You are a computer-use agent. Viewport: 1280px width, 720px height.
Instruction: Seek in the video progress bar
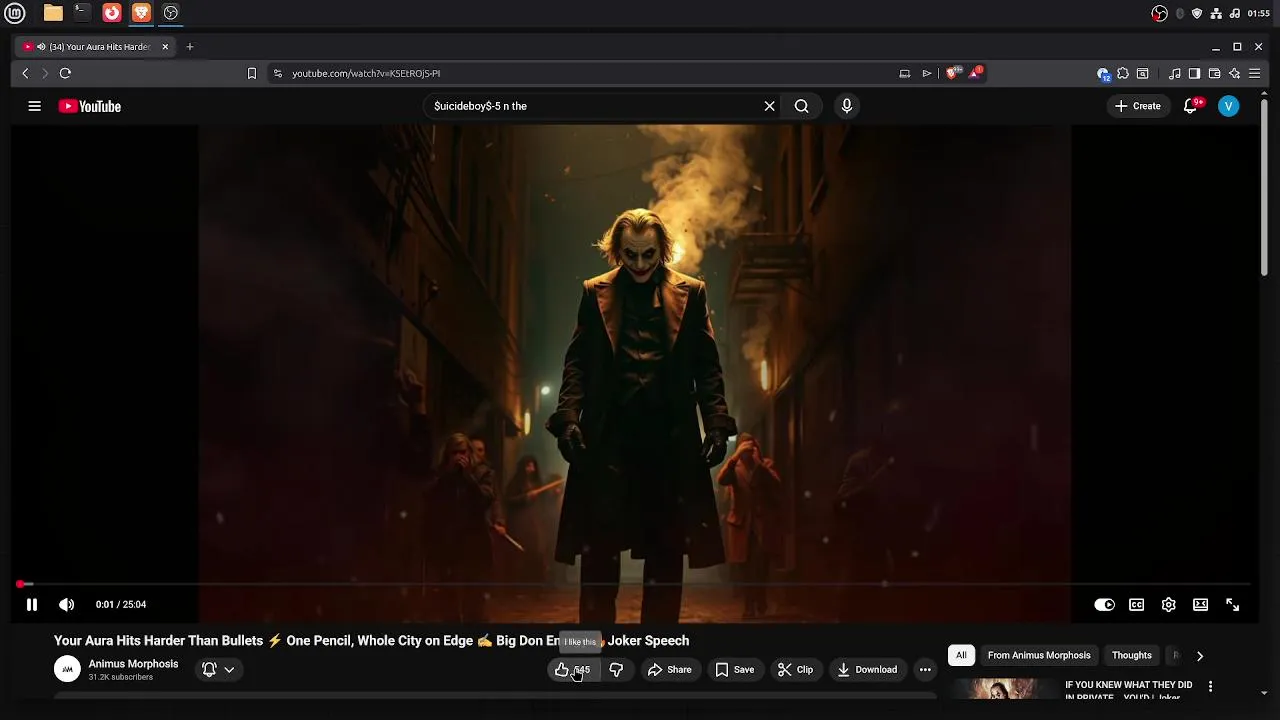pos(634,584)
